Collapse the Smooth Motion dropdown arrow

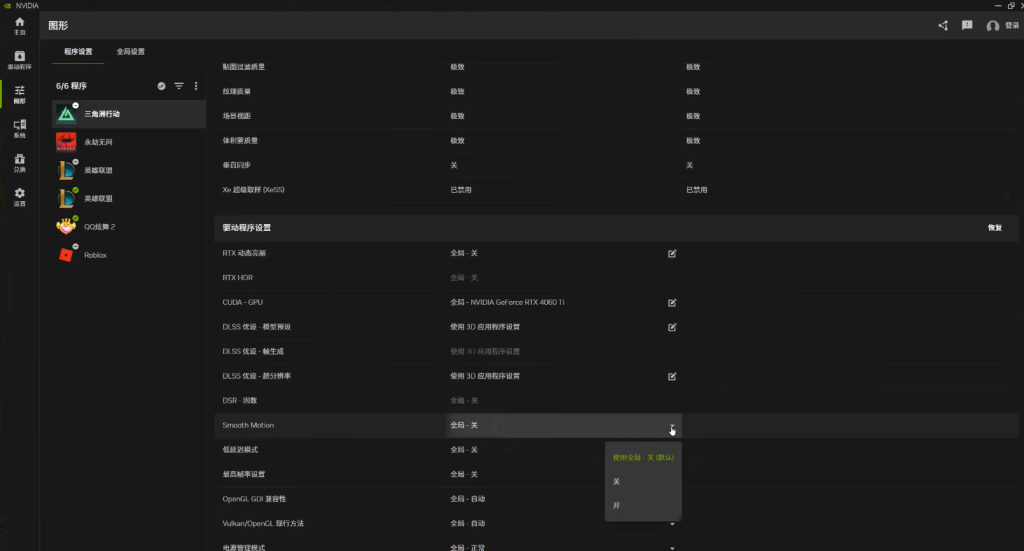point(672,426)
